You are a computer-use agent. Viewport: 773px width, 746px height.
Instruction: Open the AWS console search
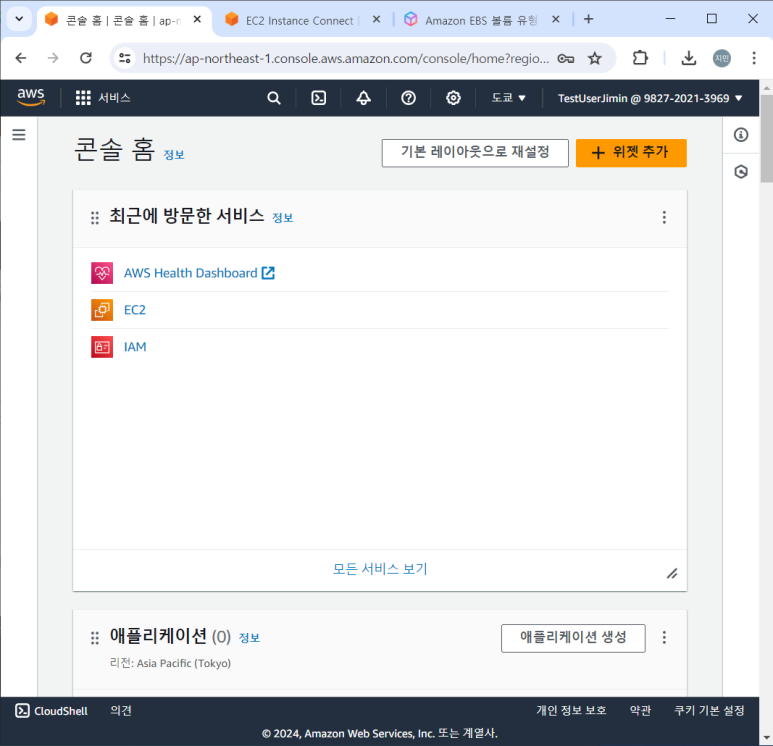coord(274,98)
